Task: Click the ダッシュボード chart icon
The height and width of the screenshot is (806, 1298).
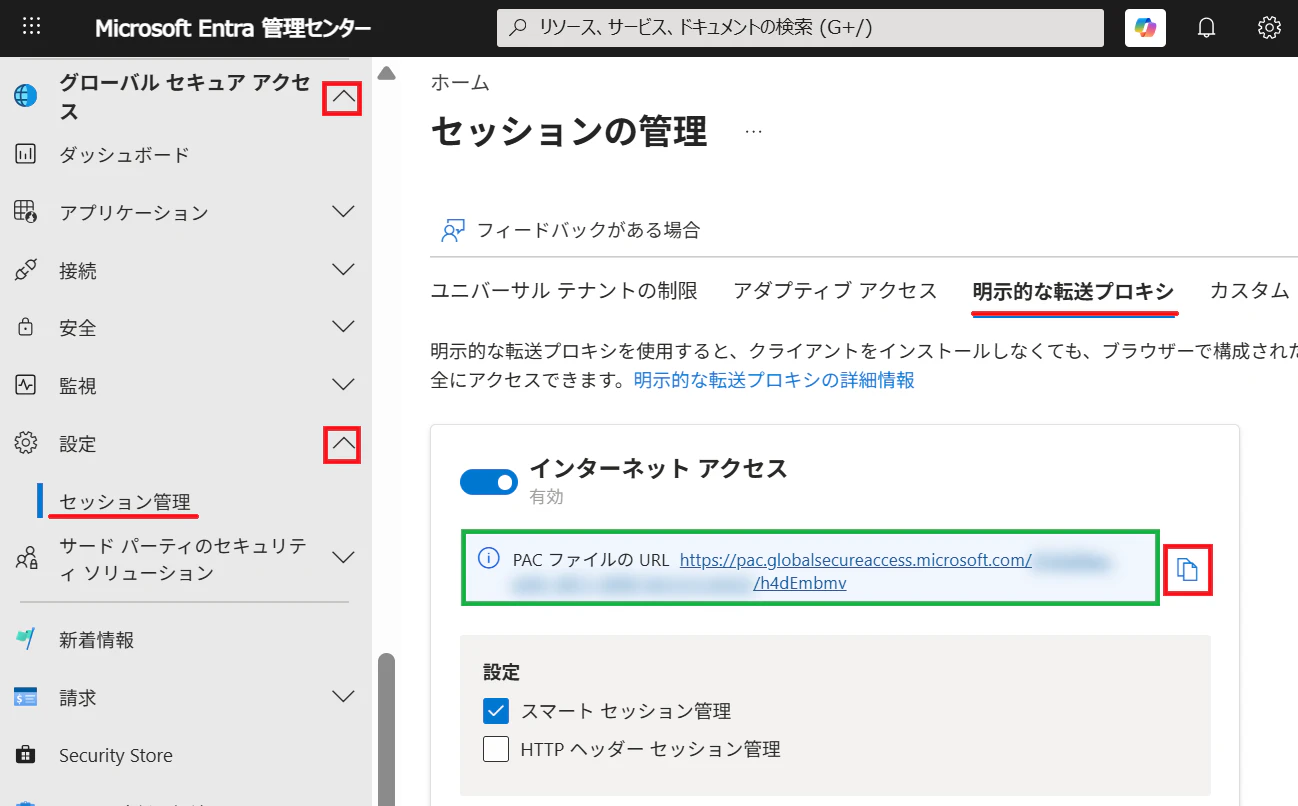Action: (25, 154)
